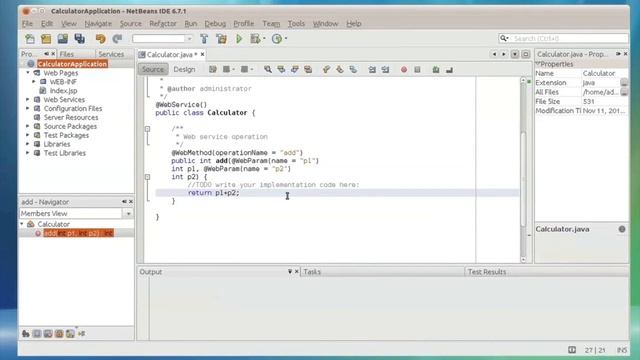Click first filter icon at Navigator bottom

coord(26,333)
